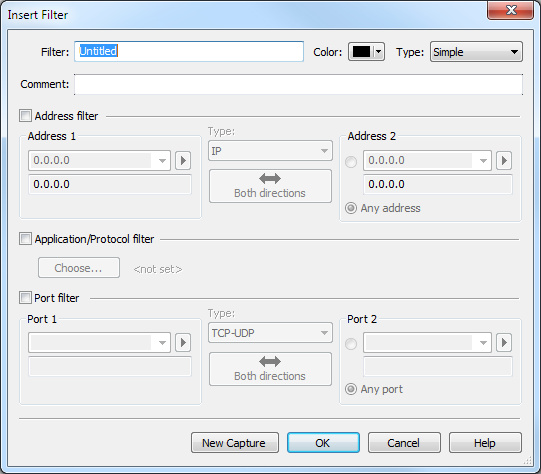Enable the Port filter checkbox

(x=25, y=298)
